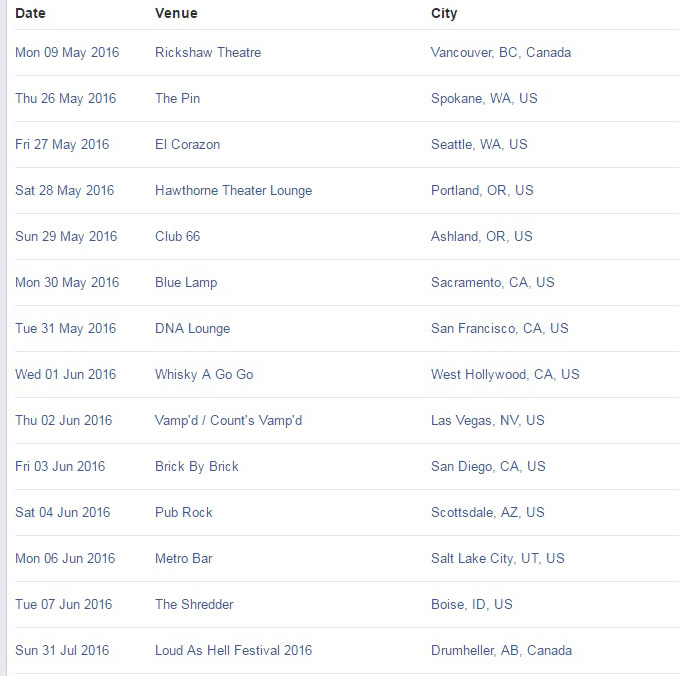The height and width of the screenshot is (676, 679).
Task: Click West Hollywood, CA, US city
Action: [x=505, y=374]
